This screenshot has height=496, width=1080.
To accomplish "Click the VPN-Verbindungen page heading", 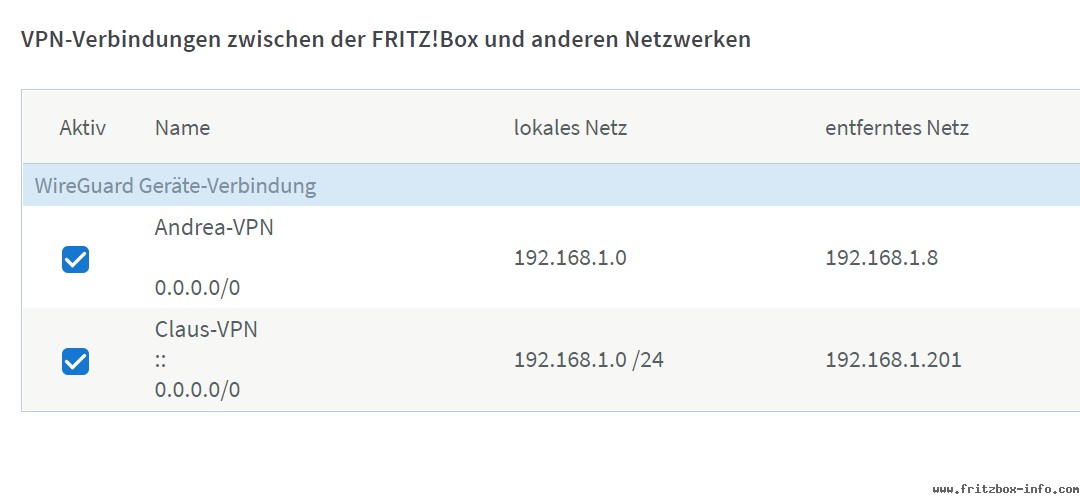I will (386, 39).
